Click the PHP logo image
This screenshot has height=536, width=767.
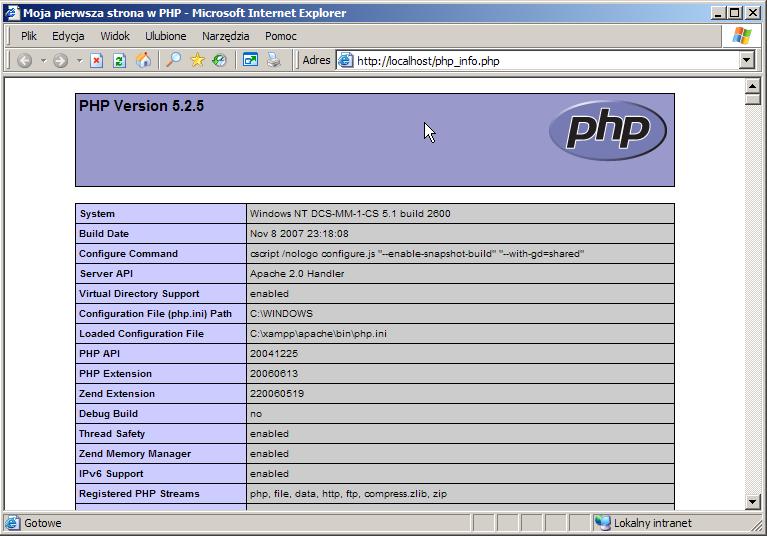point(608,130)
